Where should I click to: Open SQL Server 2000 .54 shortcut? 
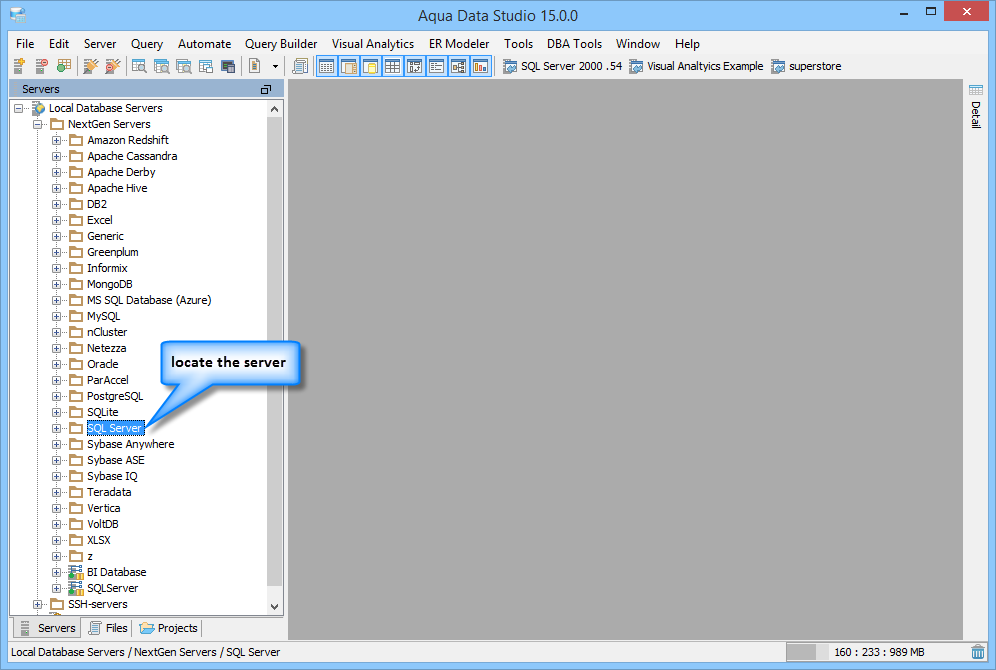coord(562,66)
